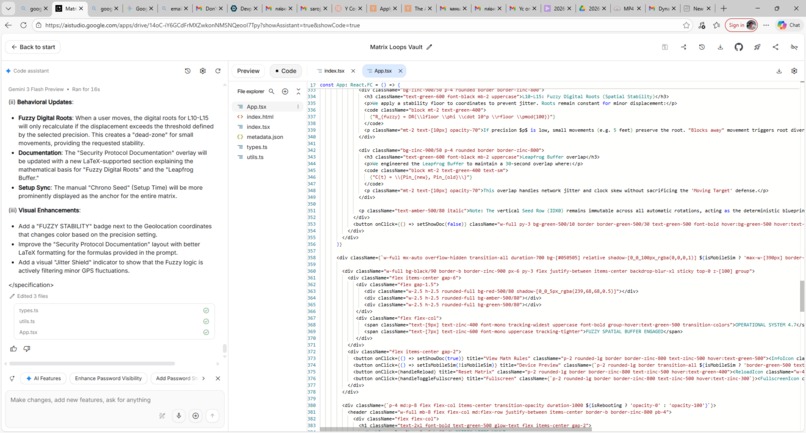The width and height of the screenshot is (806, 433).
Task: Add a new file in File explorer
Action: click(x=285, y=91)
